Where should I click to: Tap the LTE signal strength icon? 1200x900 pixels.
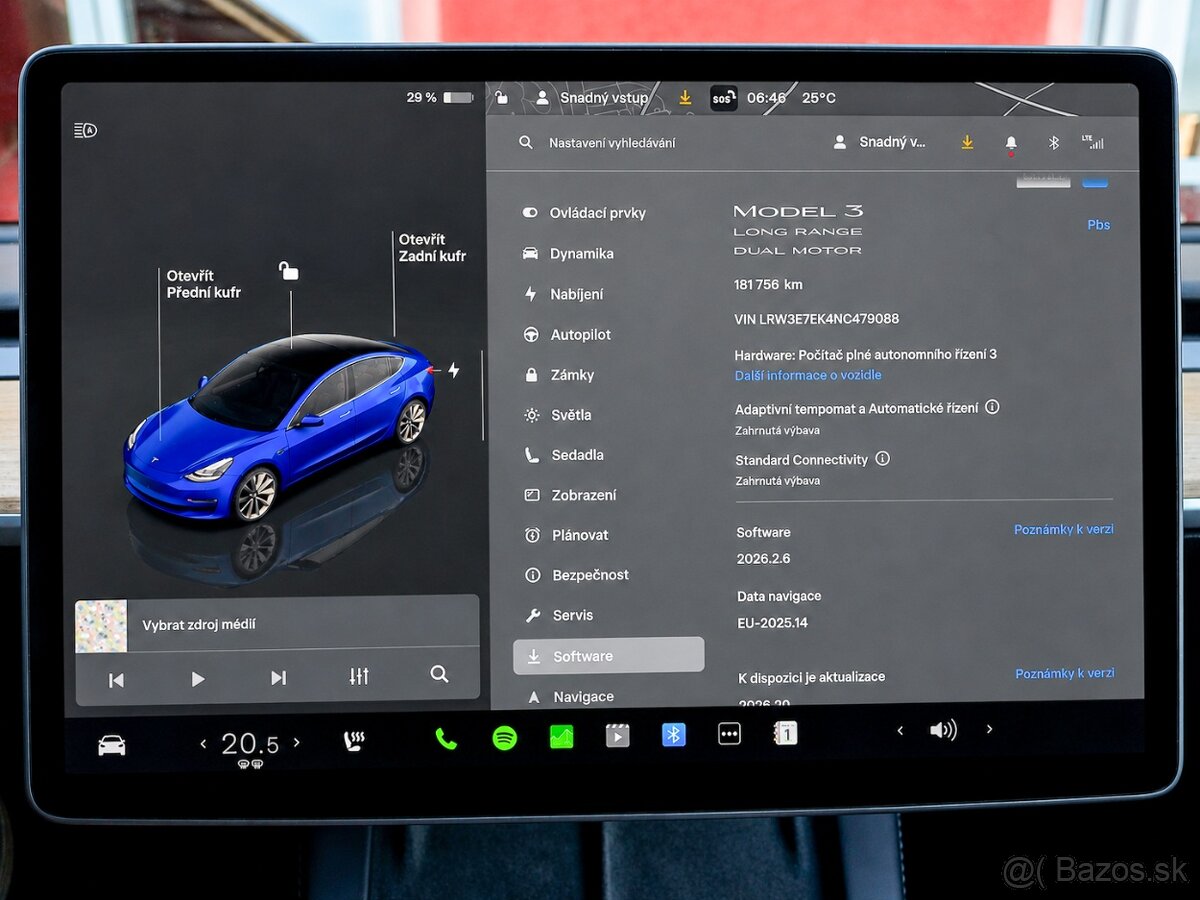tap(1093, 142)
